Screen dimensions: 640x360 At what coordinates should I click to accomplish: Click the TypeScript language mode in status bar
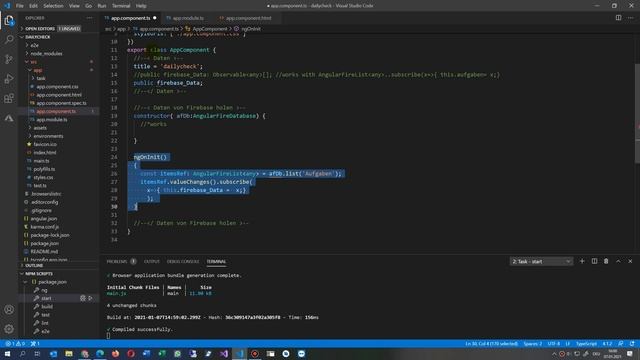click(x=586, y=344)
